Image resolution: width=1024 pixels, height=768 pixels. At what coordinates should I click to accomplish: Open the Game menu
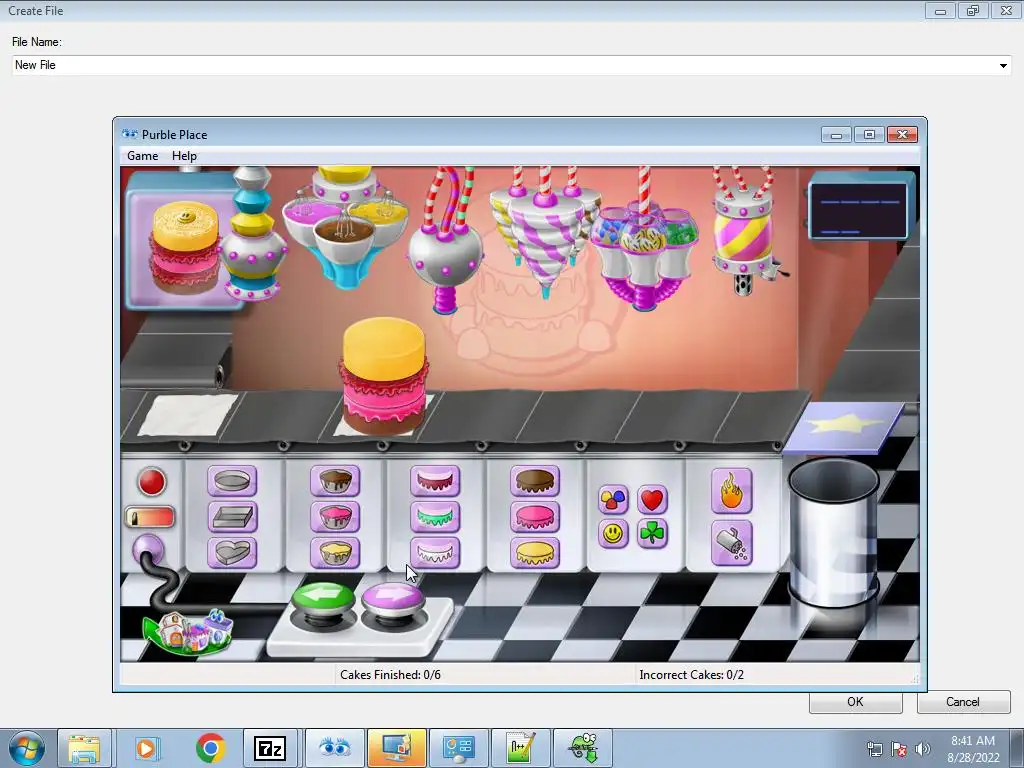tap(142, 155)
